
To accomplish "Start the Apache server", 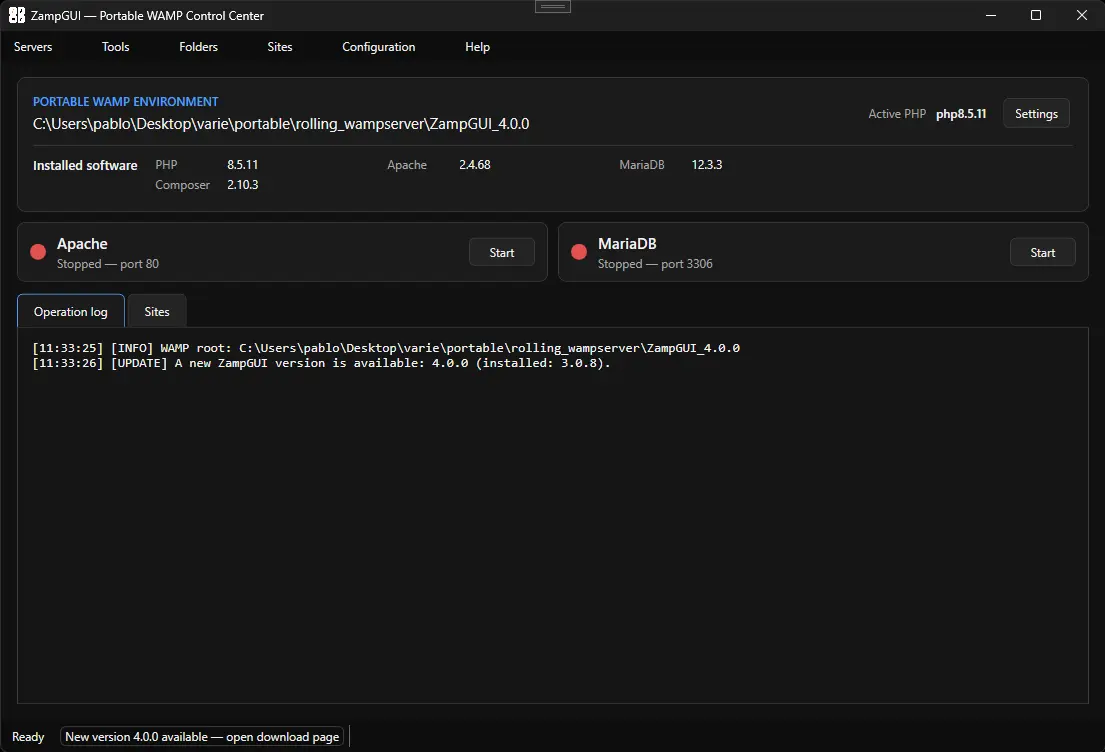I will coord(502,252).
